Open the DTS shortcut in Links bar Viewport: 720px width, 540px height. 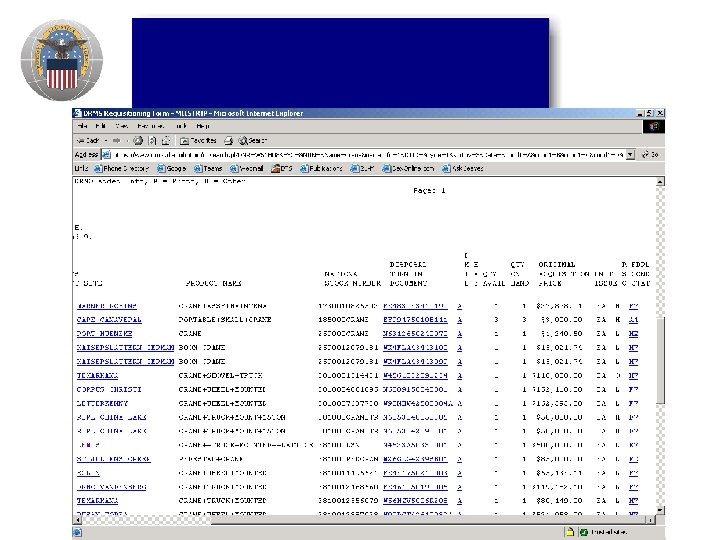pos(281,169)
